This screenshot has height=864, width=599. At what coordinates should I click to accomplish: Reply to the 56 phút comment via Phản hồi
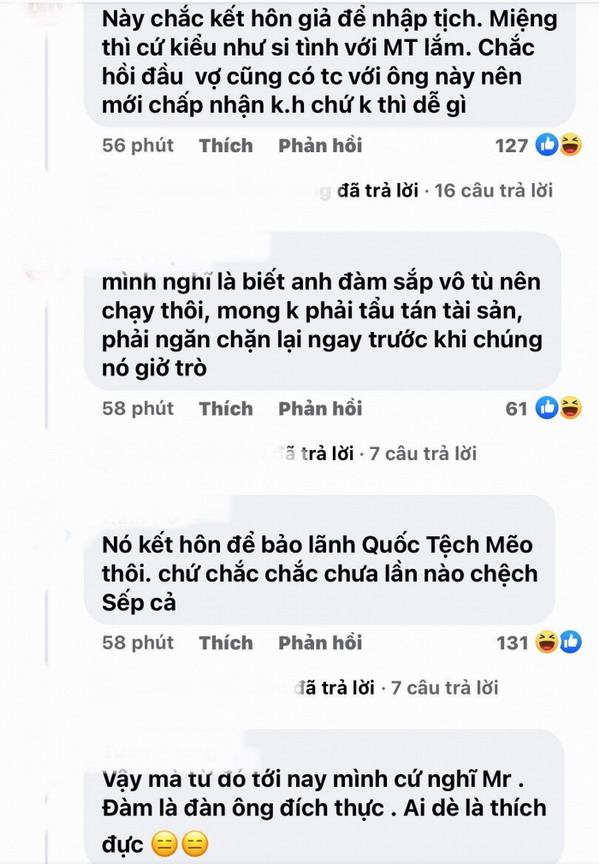[x=320, y=145]
